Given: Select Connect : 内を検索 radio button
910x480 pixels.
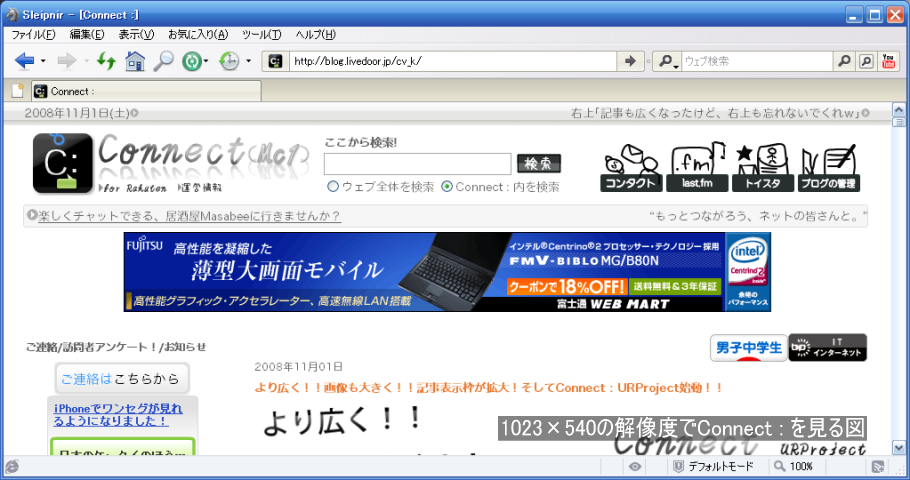Looking at the screenshot, I should [447, 187].
